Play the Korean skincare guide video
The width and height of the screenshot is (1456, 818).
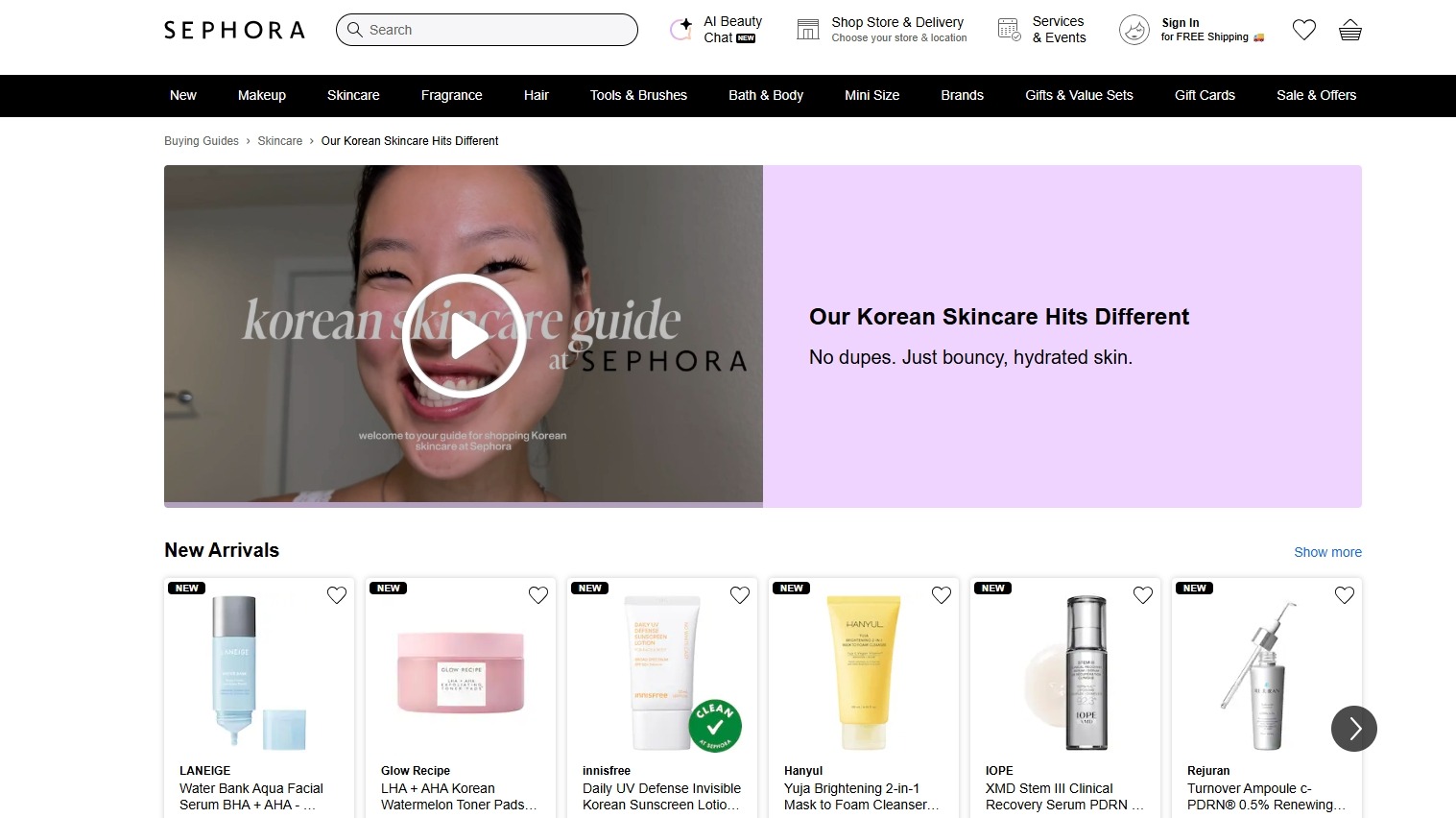pyautogui.click(x=464, y=336)
